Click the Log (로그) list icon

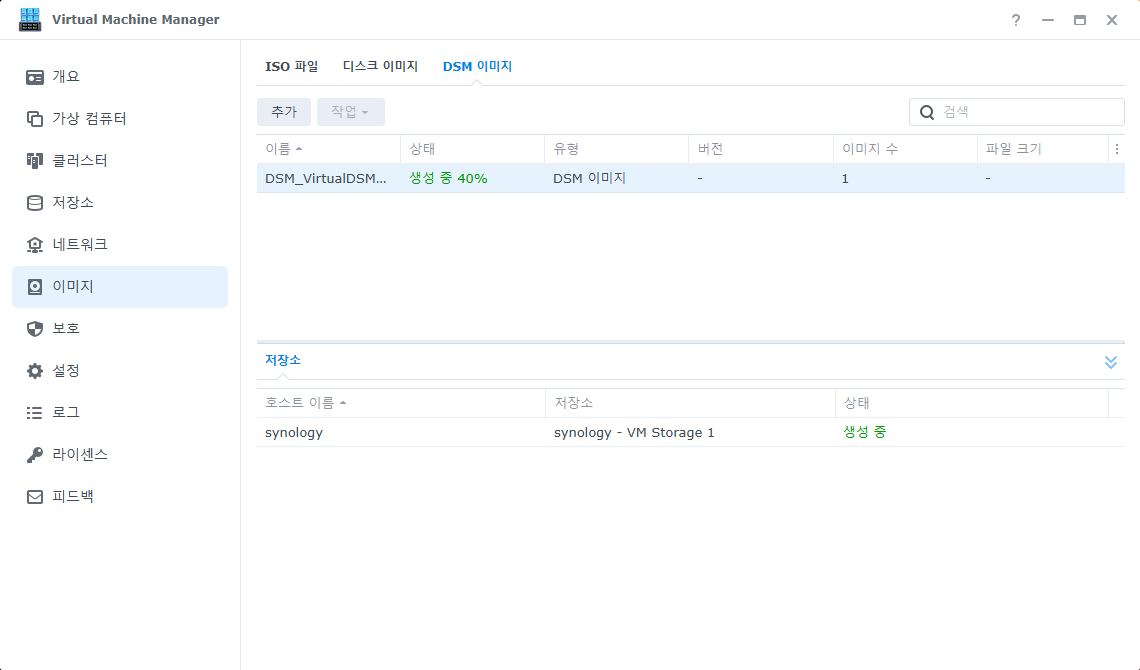click(35, 413)
